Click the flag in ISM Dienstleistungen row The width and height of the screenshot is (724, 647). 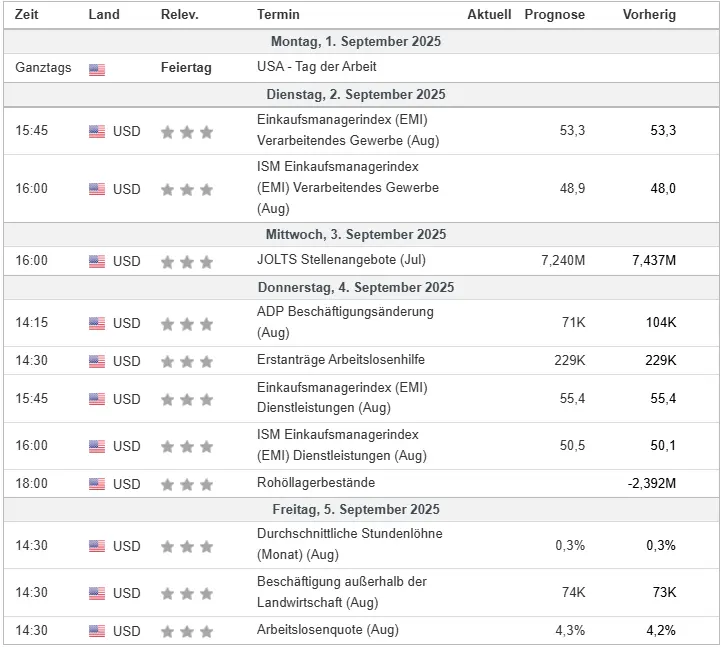[x=97, y=447]
